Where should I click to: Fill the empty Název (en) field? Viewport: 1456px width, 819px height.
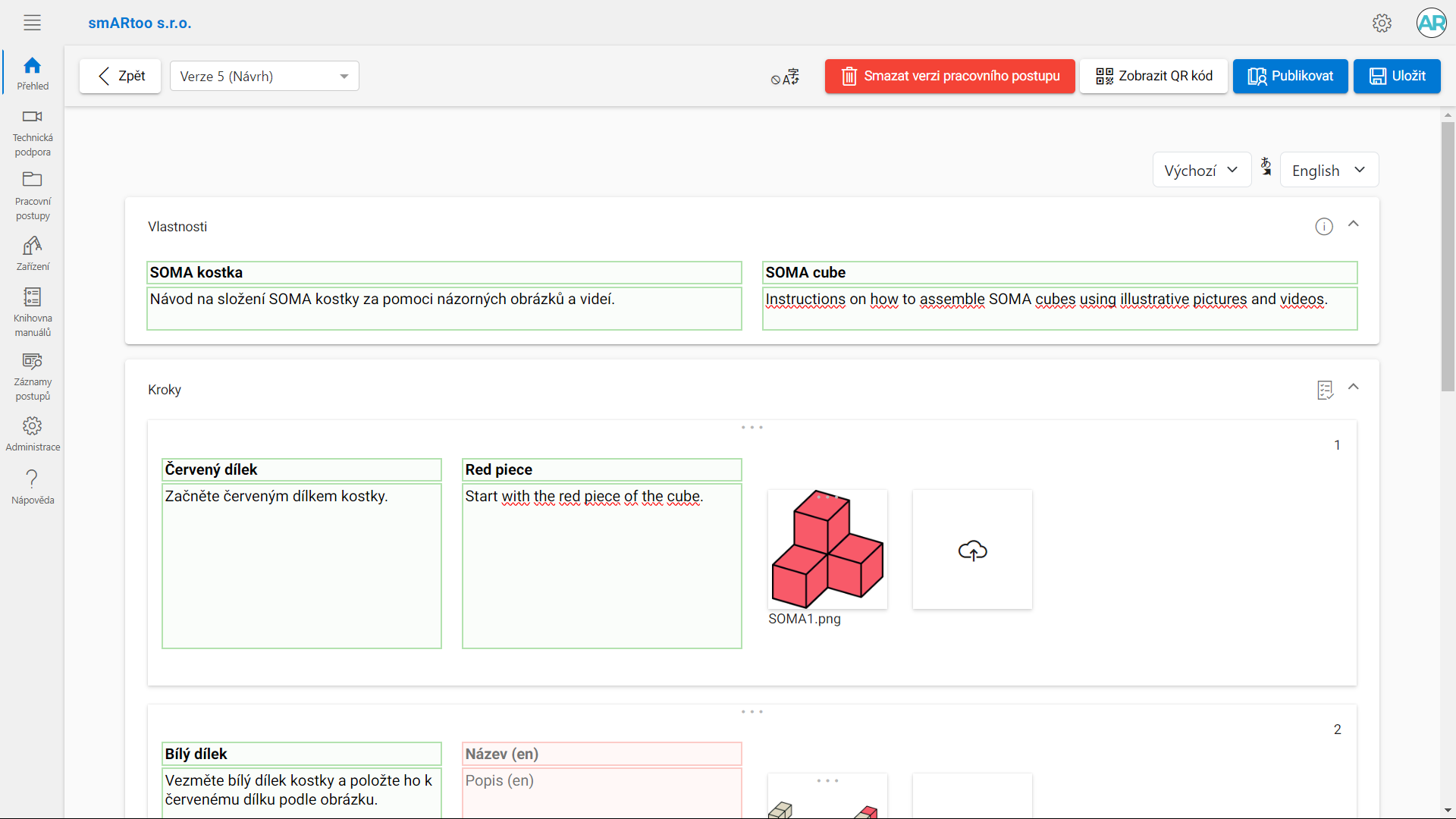pos(601,754)
